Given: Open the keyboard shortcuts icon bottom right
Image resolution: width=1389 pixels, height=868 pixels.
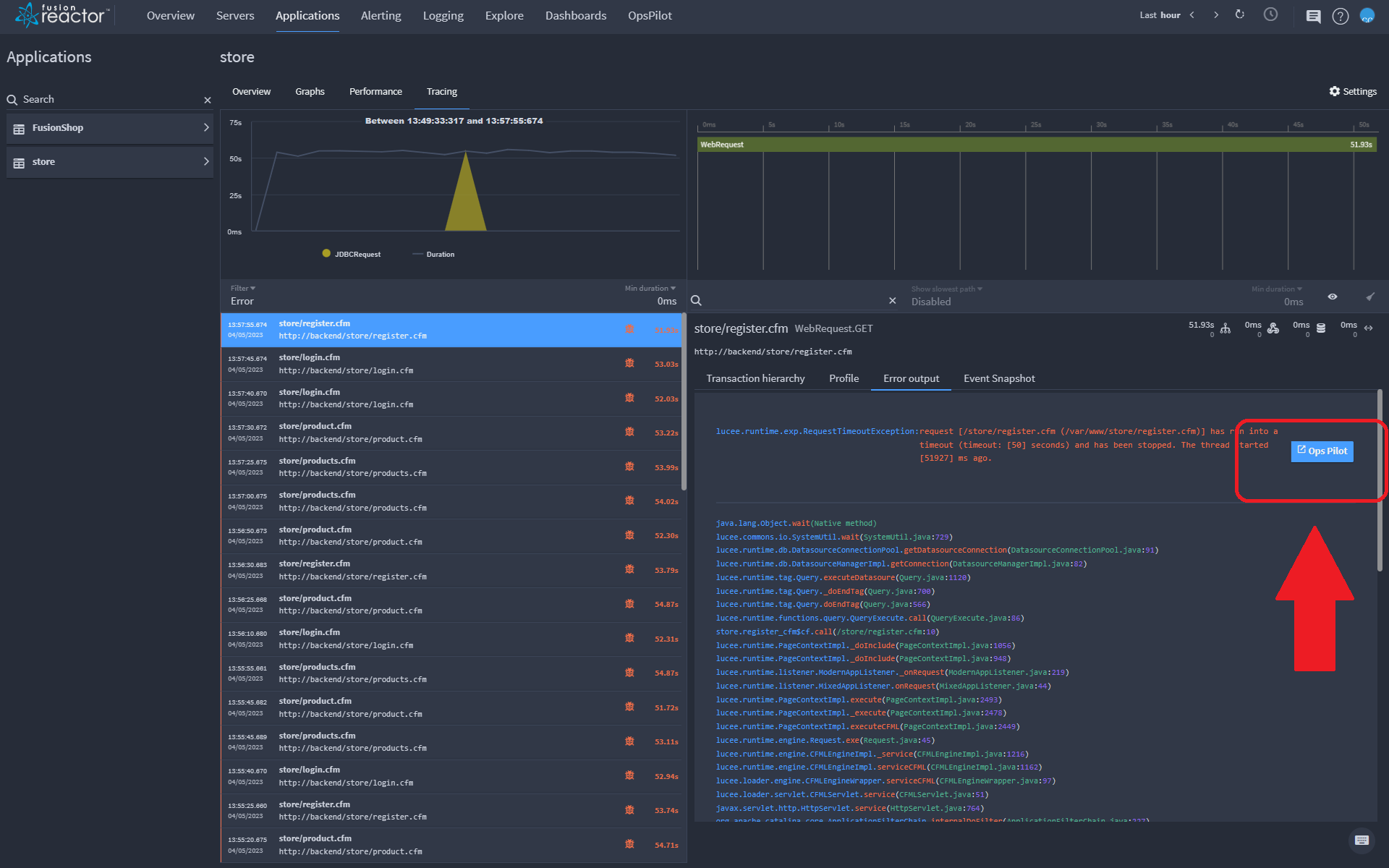Looking at the screenshot, I should (1362, 840).
